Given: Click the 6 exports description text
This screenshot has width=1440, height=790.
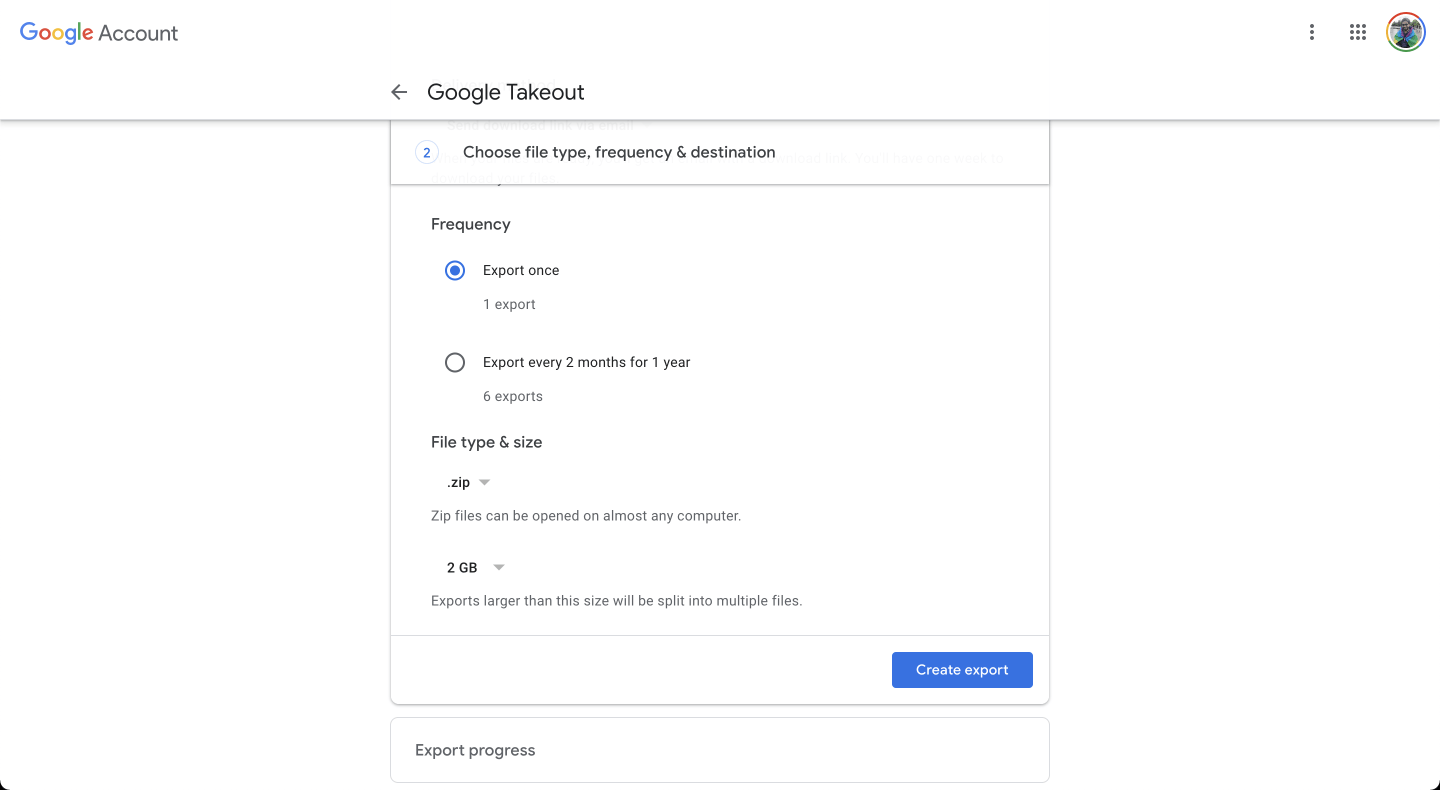Looking at the screenshot, I should [x=512, y=396].
